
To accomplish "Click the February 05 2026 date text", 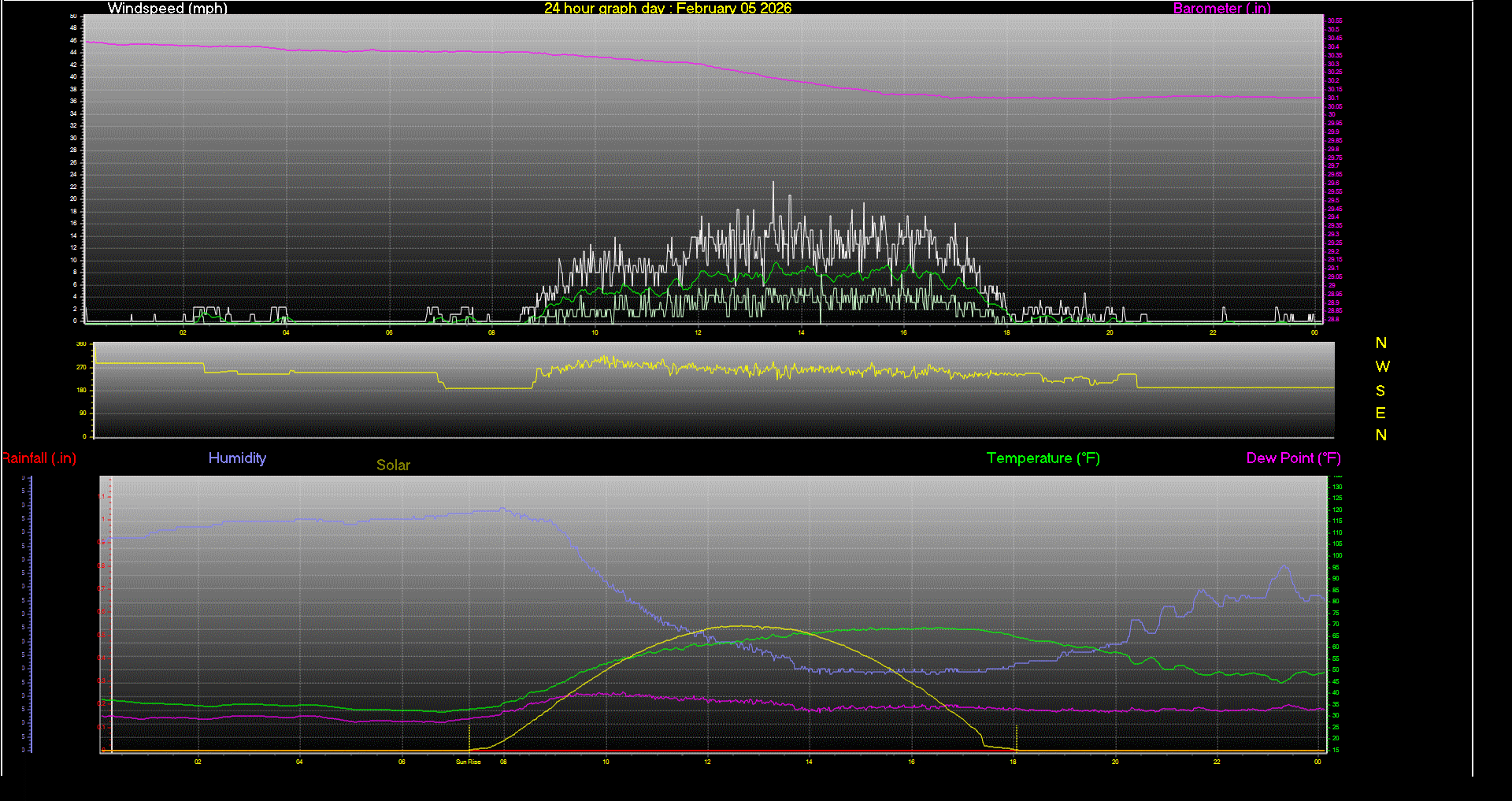I will (x=738, y=9).
